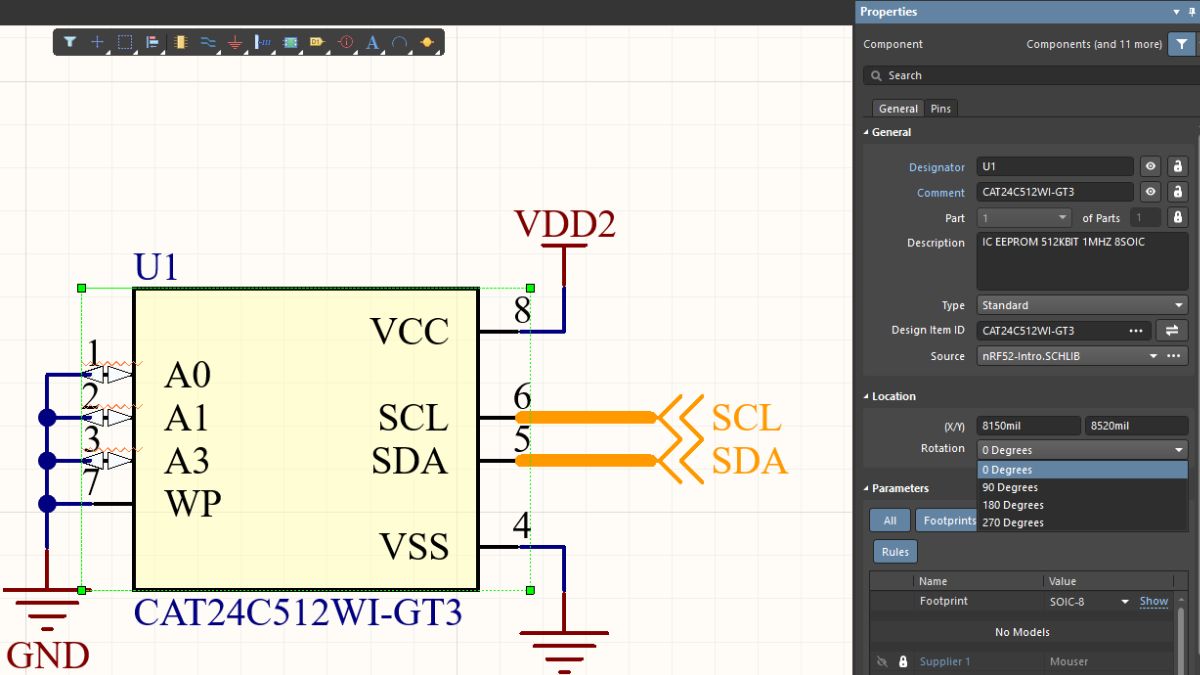Open the Type dropdown showing Standard
Screen dimensions: 1200x675
pyautogui.click(x=1082, y=305)
